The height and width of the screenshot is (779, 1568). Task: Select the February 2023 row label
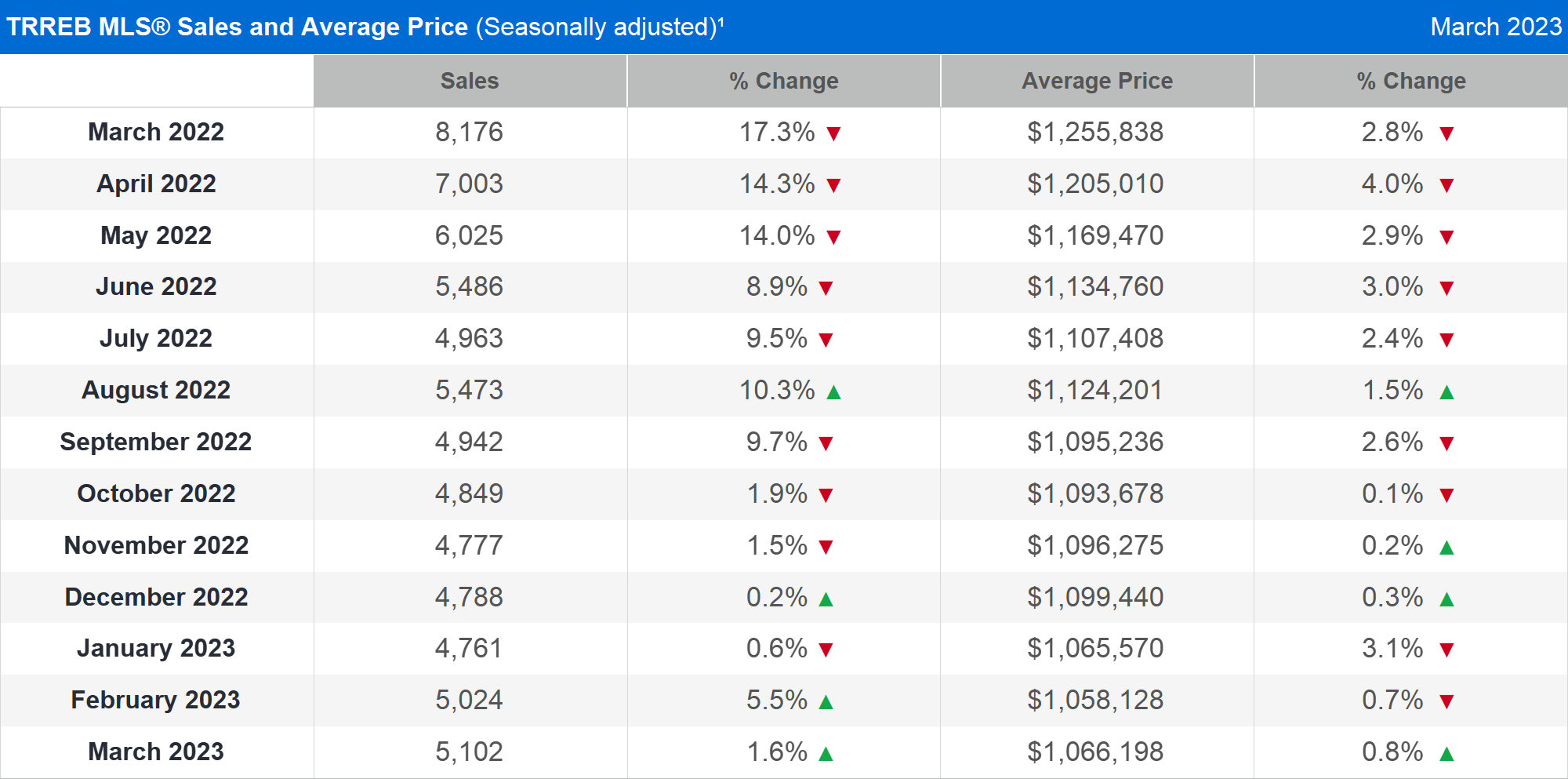(x=156, y=700)
